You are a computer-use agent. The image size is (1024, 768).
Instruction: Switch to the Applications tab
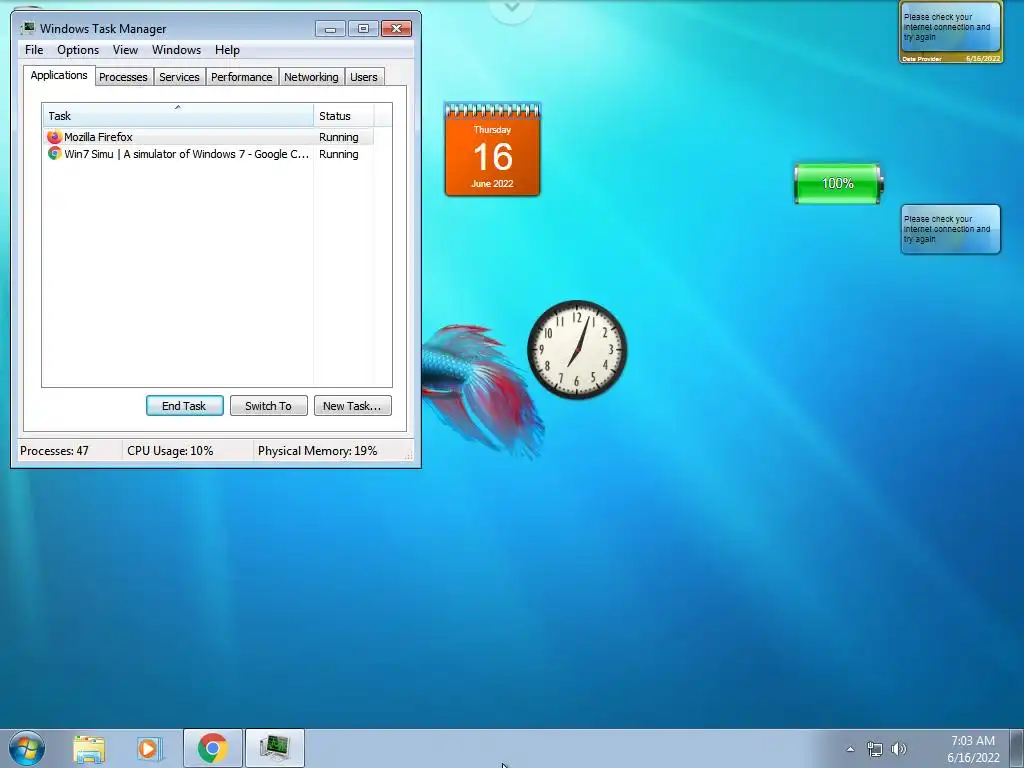pyautogui.click(x=59, y=75)
